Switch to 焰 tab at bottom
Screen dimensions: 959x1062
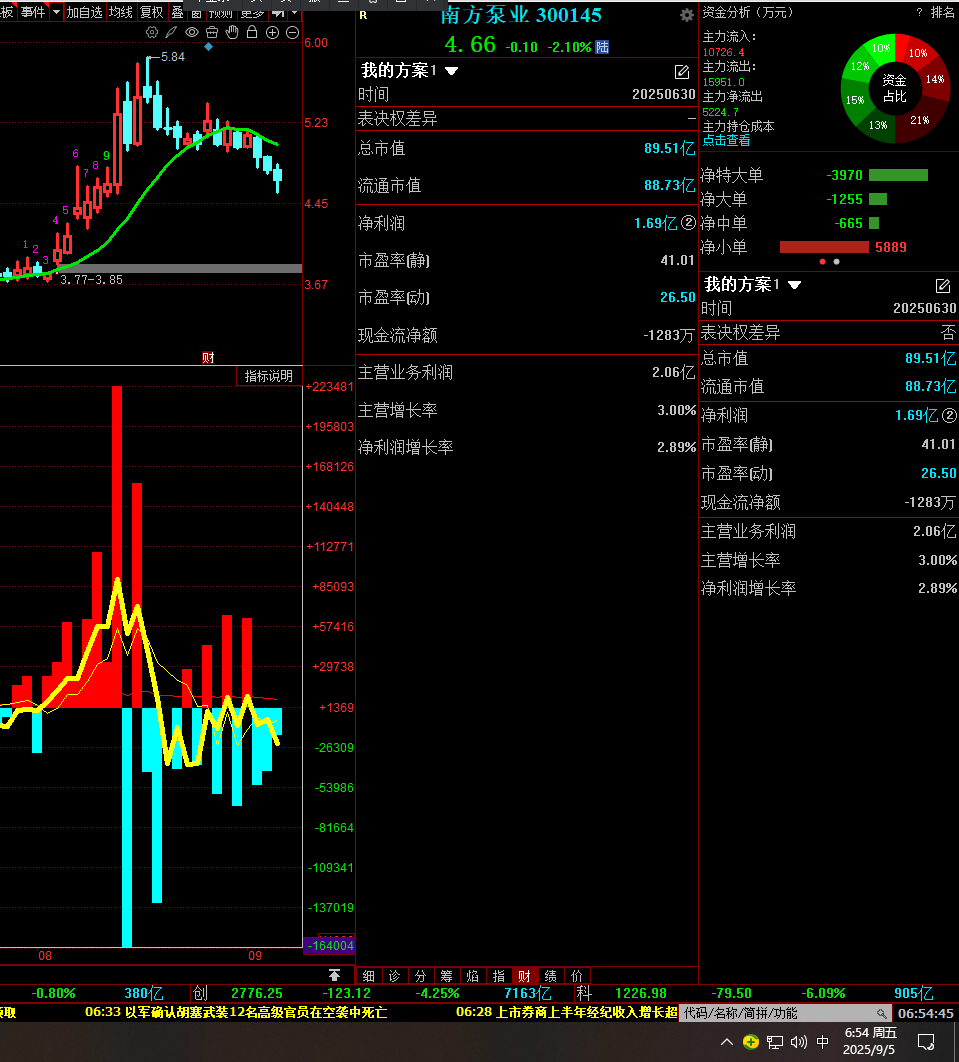pos(473,976)
